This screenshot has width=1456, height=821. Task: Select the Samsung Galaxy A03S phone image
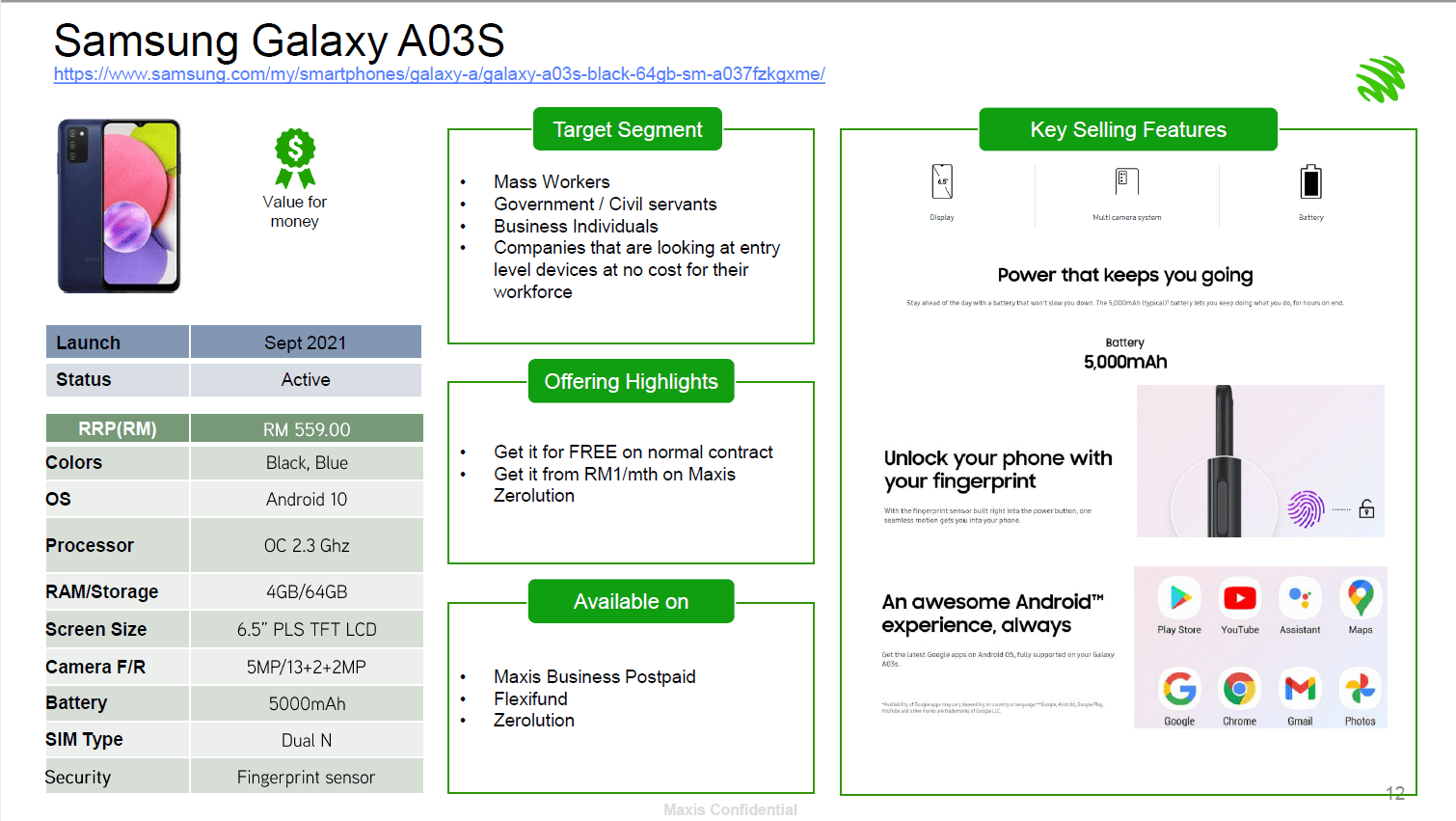pos(120,205)
